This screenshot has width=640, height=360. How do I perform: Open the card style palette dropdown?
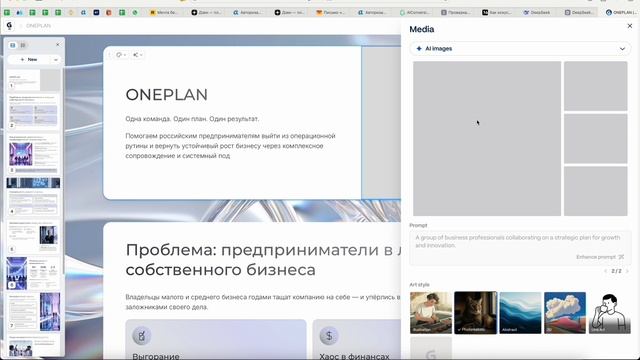[121, 55]
